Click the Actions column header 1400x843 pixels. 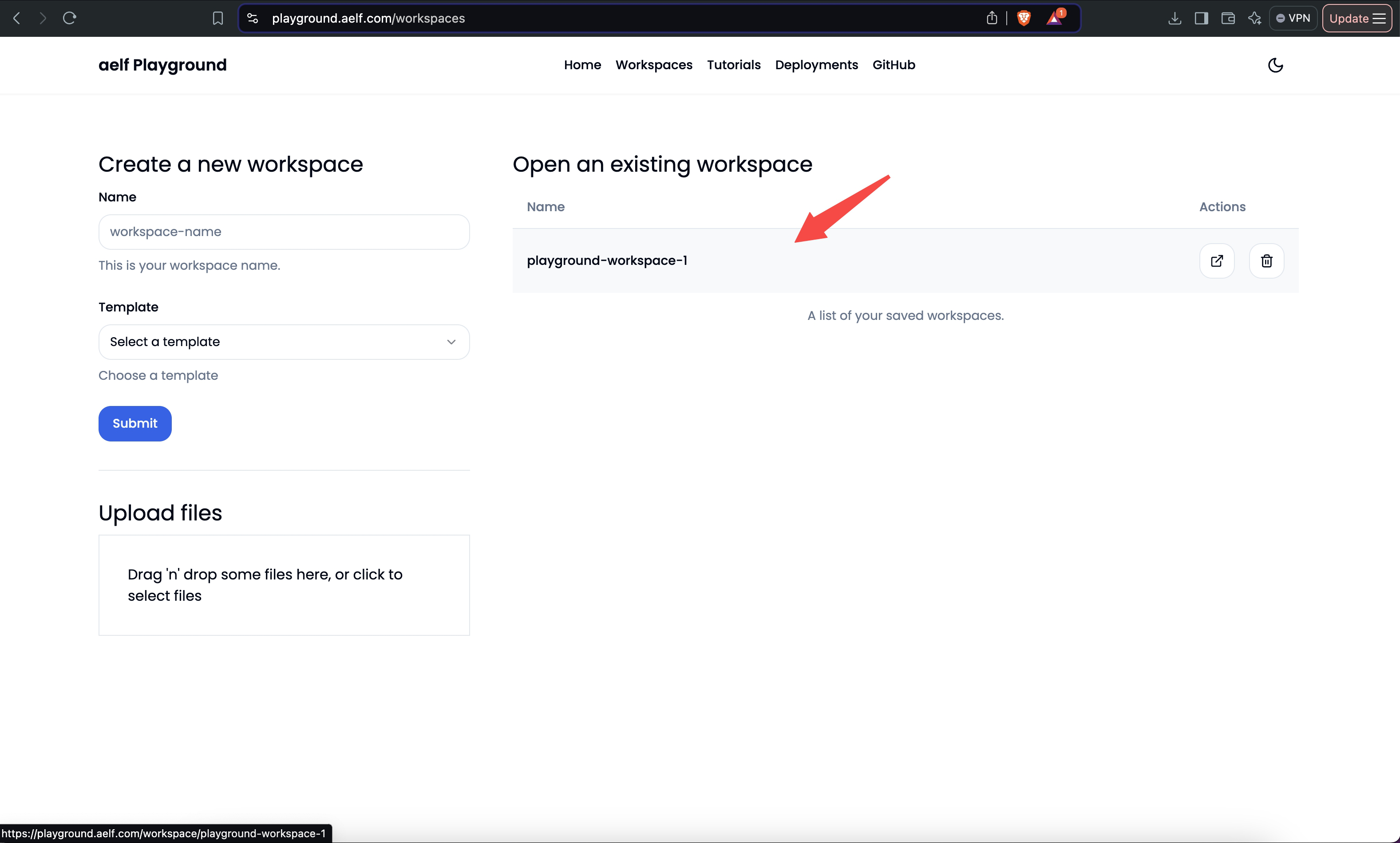tap(1222, 207)
